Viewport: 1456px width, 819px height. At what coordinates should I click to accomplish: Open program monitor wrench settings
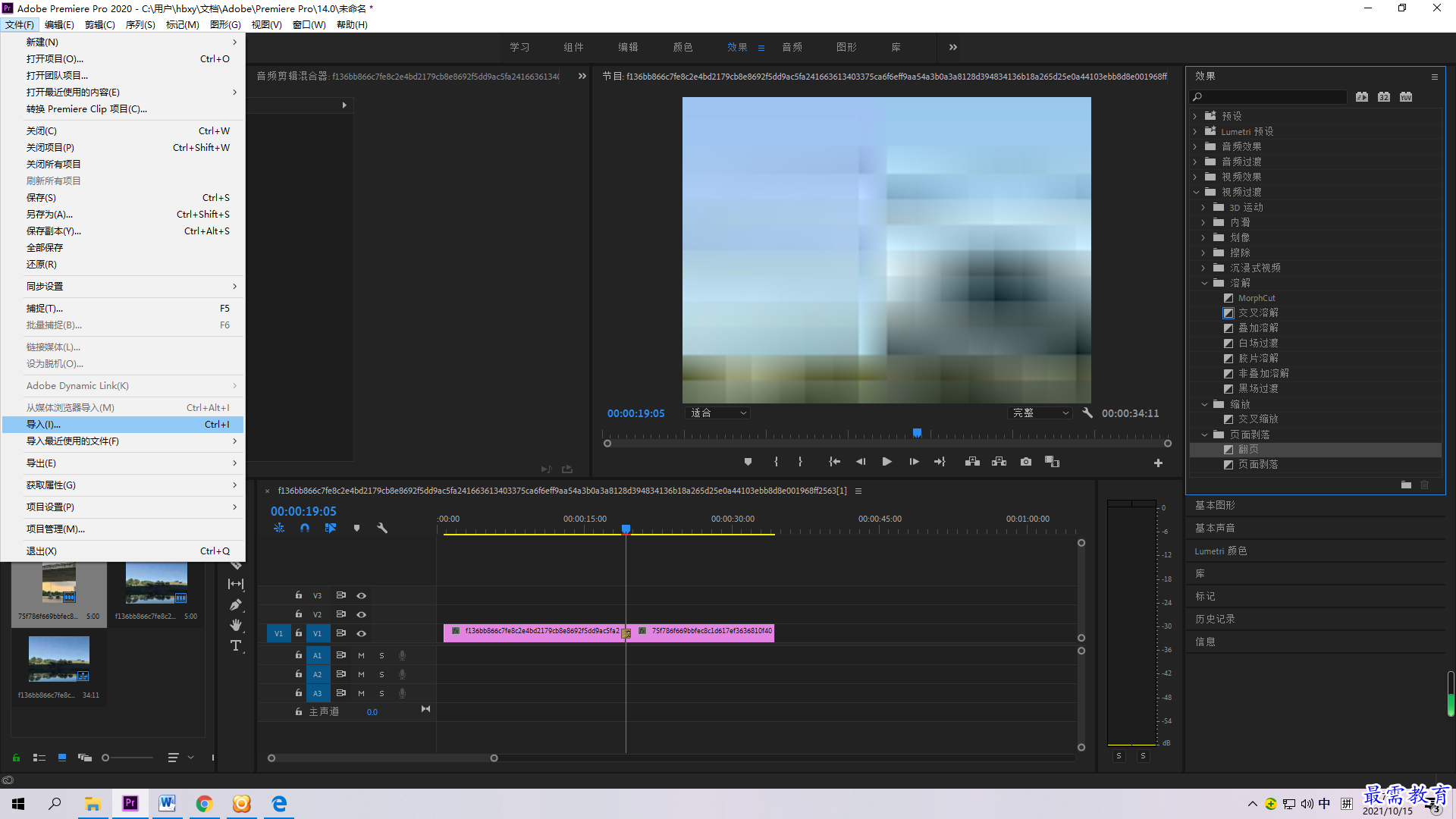[x=1087, y=413]
